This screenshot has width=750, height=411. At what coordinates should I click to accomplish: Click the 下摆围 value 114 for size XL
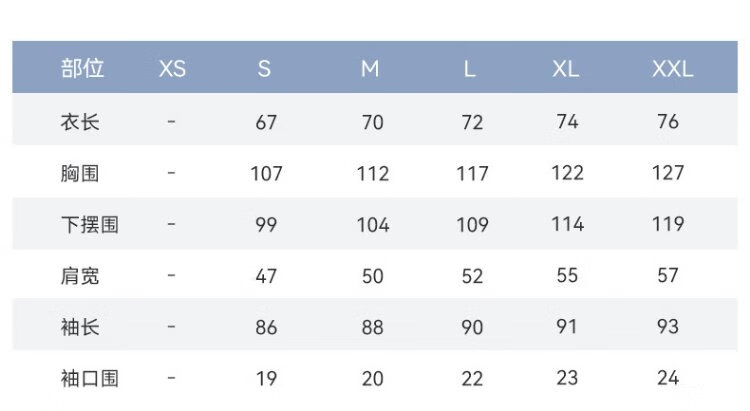567,225
